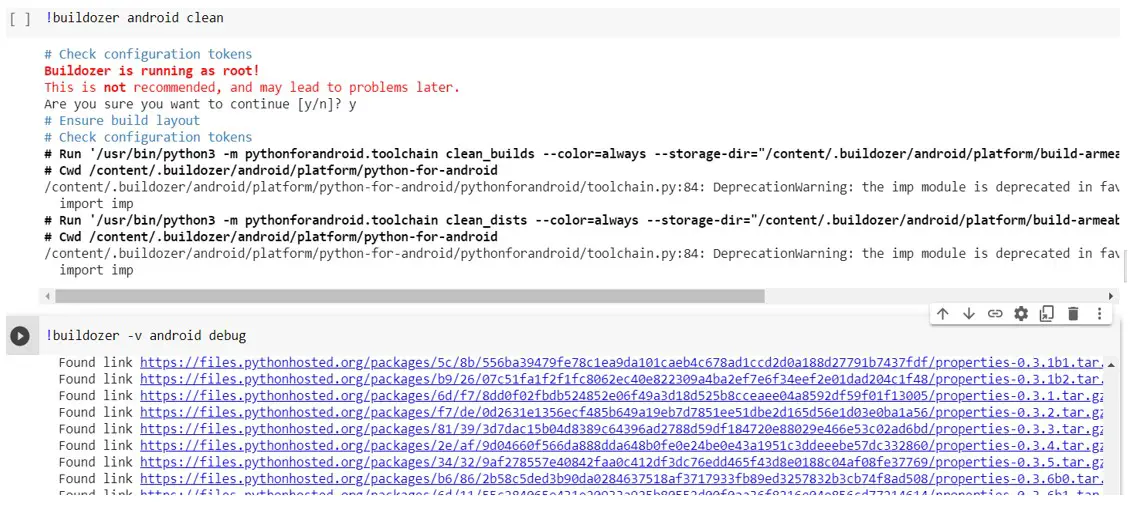This screenshot has width=1137, height=507.
Task: Open the properties-0.3.6b0 tar link
Action: point(620,478)
